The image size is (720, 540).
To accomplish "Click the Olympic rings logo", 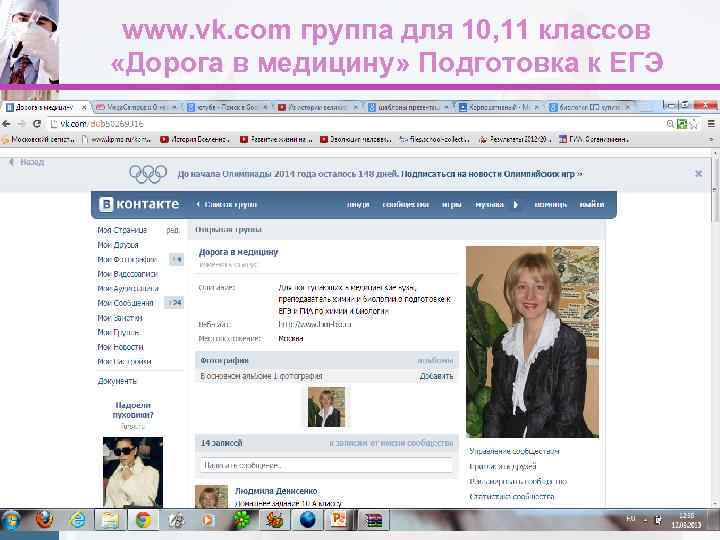I will click(x=148, y=174).
